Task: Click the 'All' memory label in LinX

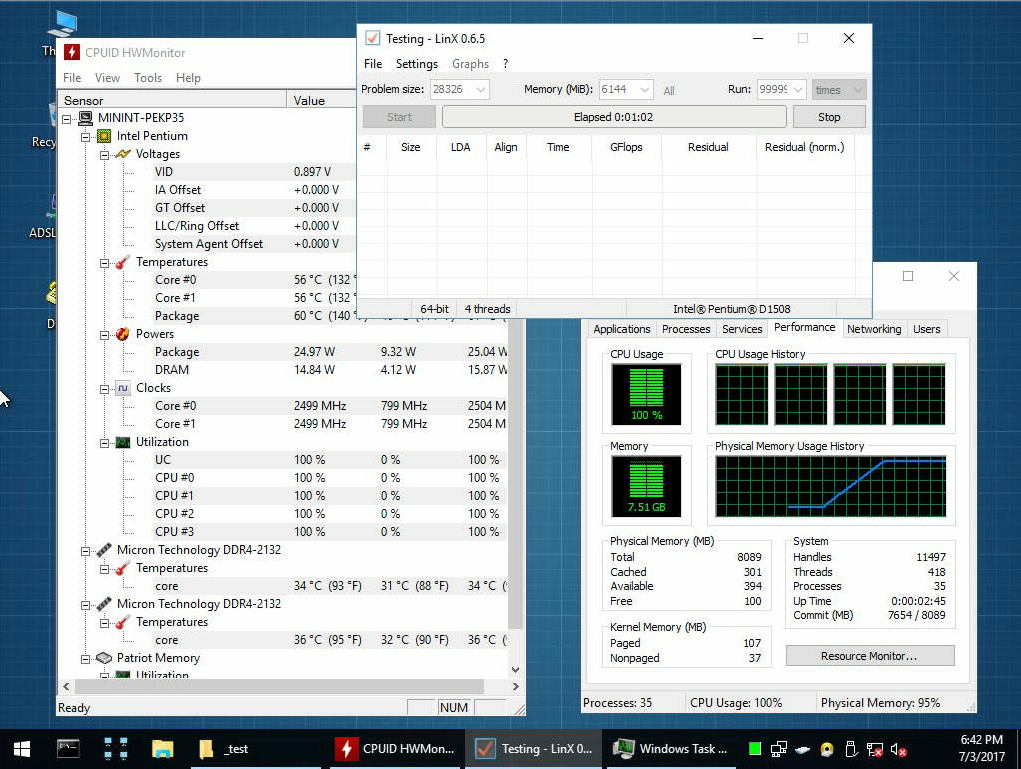Action: point(669,91)
